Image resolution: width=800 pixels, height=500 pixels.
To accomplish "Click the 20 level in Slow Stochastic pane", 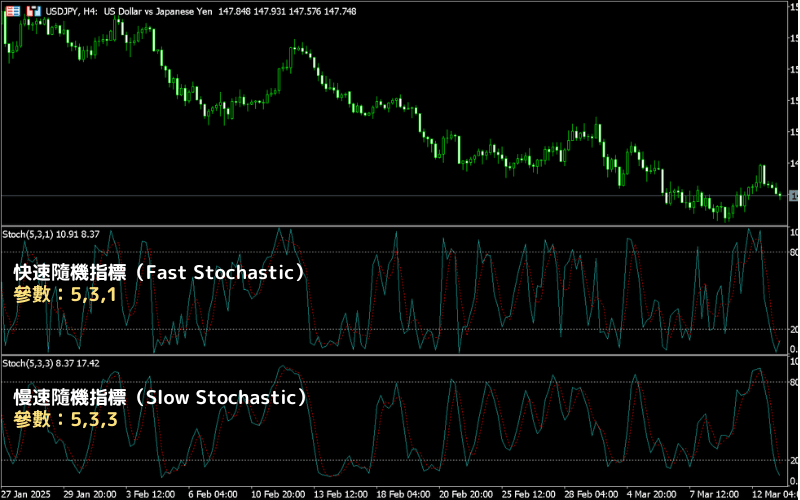I will 793,460.
